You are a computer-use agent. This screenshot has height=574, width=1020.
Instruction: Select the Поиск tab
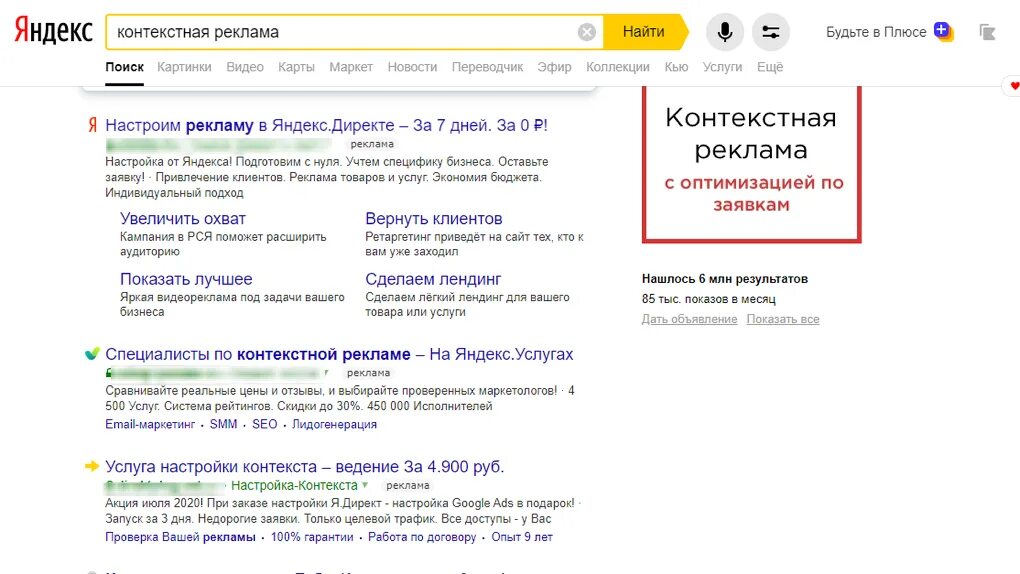click(124, 67)
